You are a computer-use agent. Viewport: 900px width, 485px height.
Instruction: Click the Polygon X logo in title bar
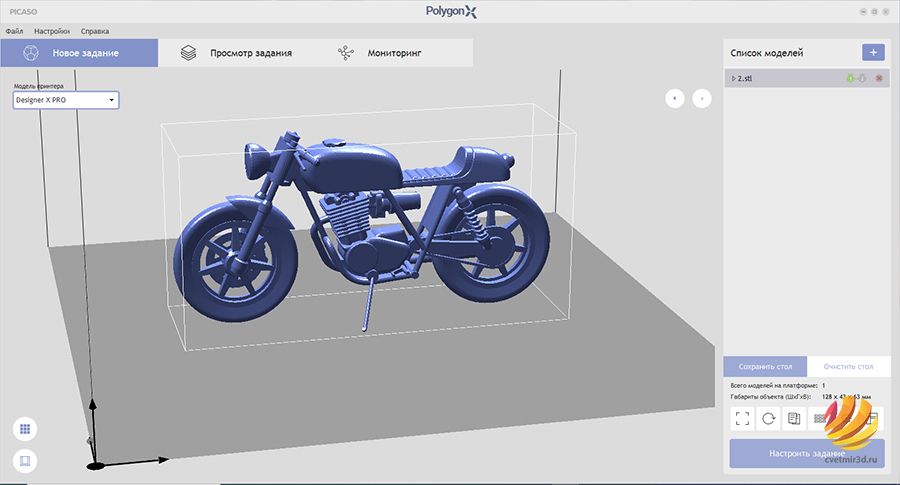pos(451,11)
